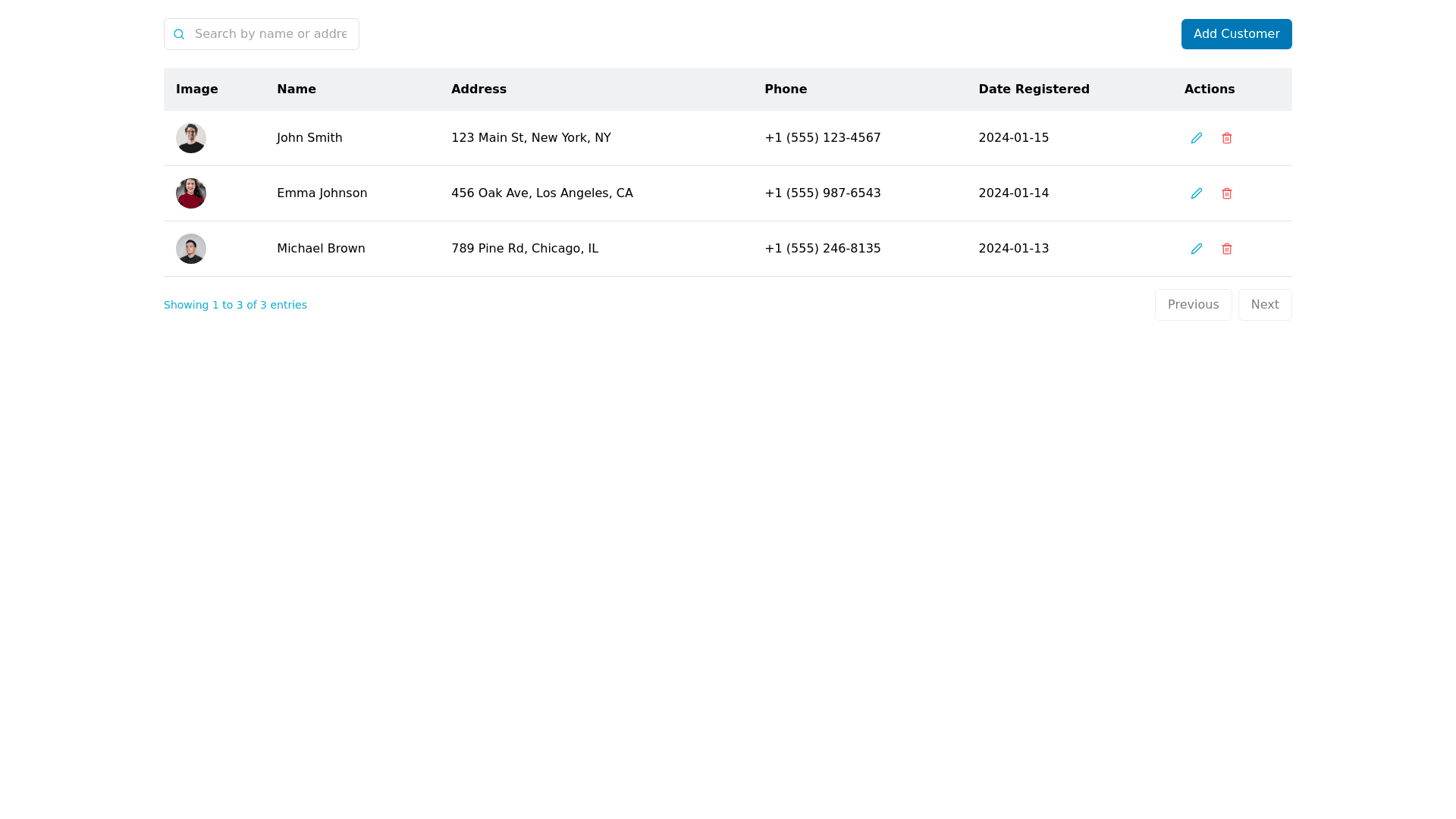The image size is (1456, 819).
Task: Edit John Smith's record via pencil icon
Action: [x=1196, y=138]
